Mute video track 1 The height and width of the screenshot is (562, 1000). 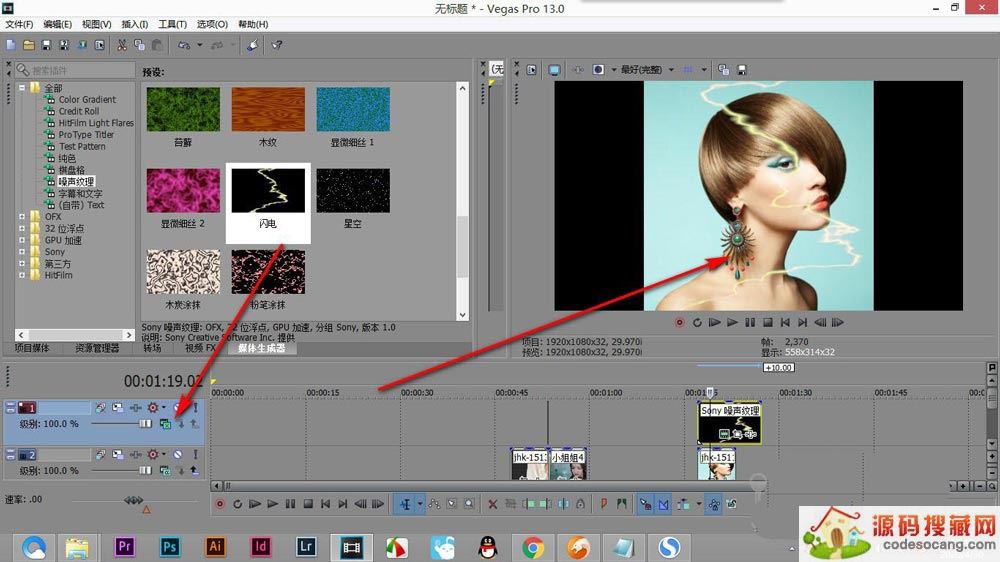(177, 408)
